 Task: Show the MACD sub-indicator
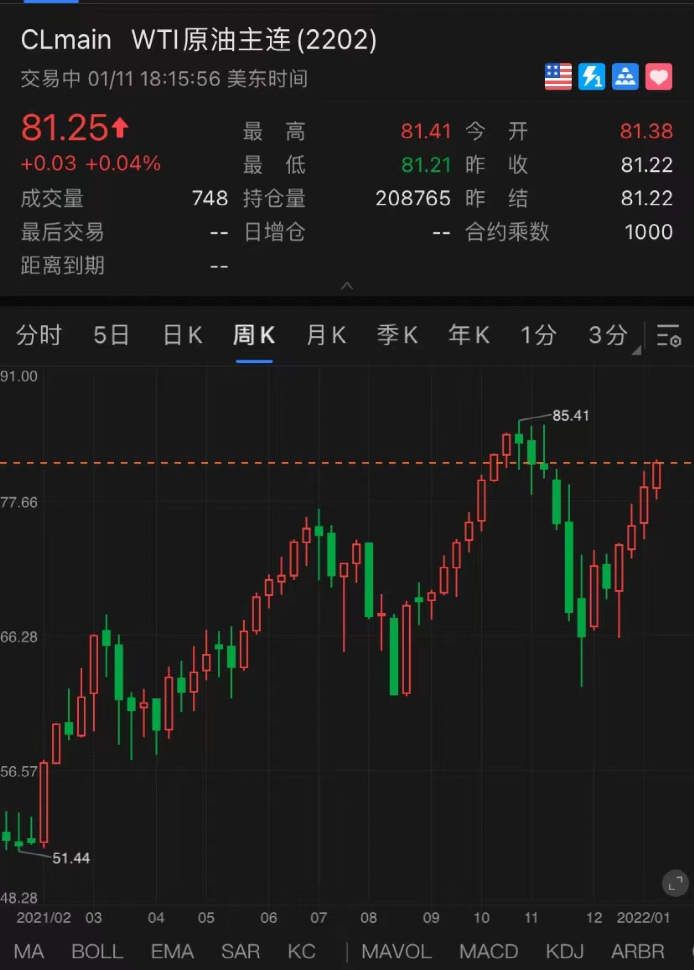(489, 951)
